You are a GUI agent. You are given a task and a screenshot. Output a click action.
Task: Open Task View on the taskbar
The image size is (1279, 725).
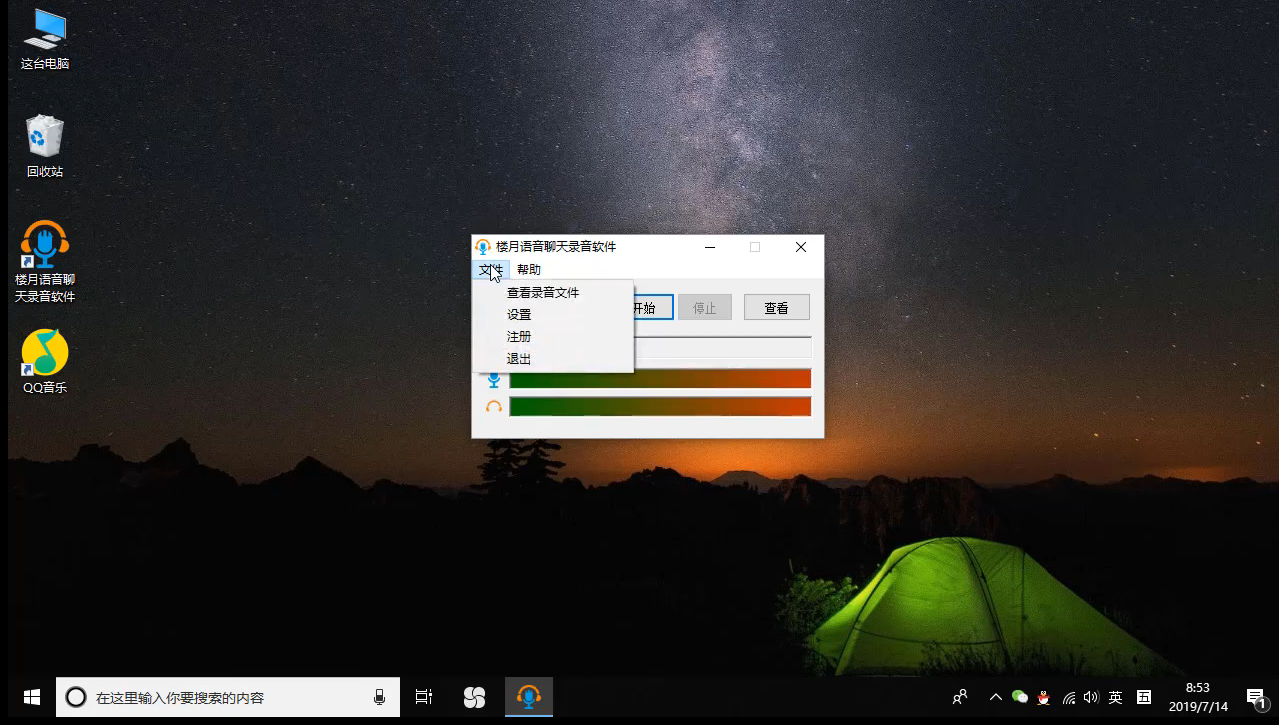pos(424,697)
